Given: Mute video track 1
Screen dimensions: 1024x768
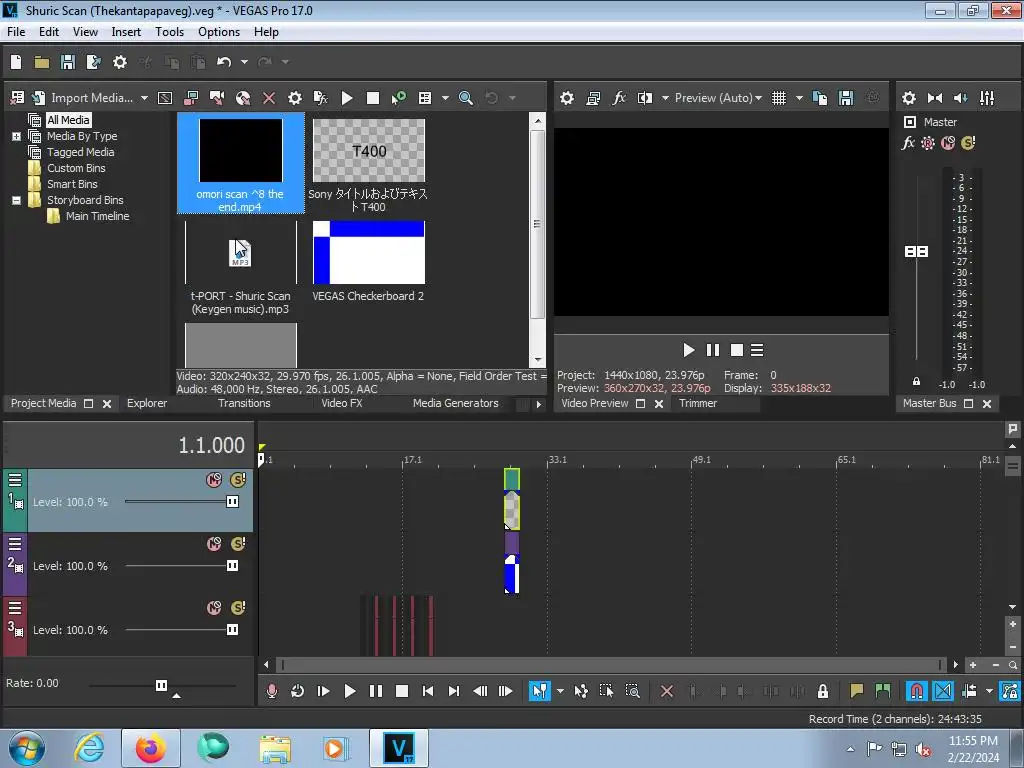Looking at the screenshot, I should pyautogui.click(x=214, y=480).
